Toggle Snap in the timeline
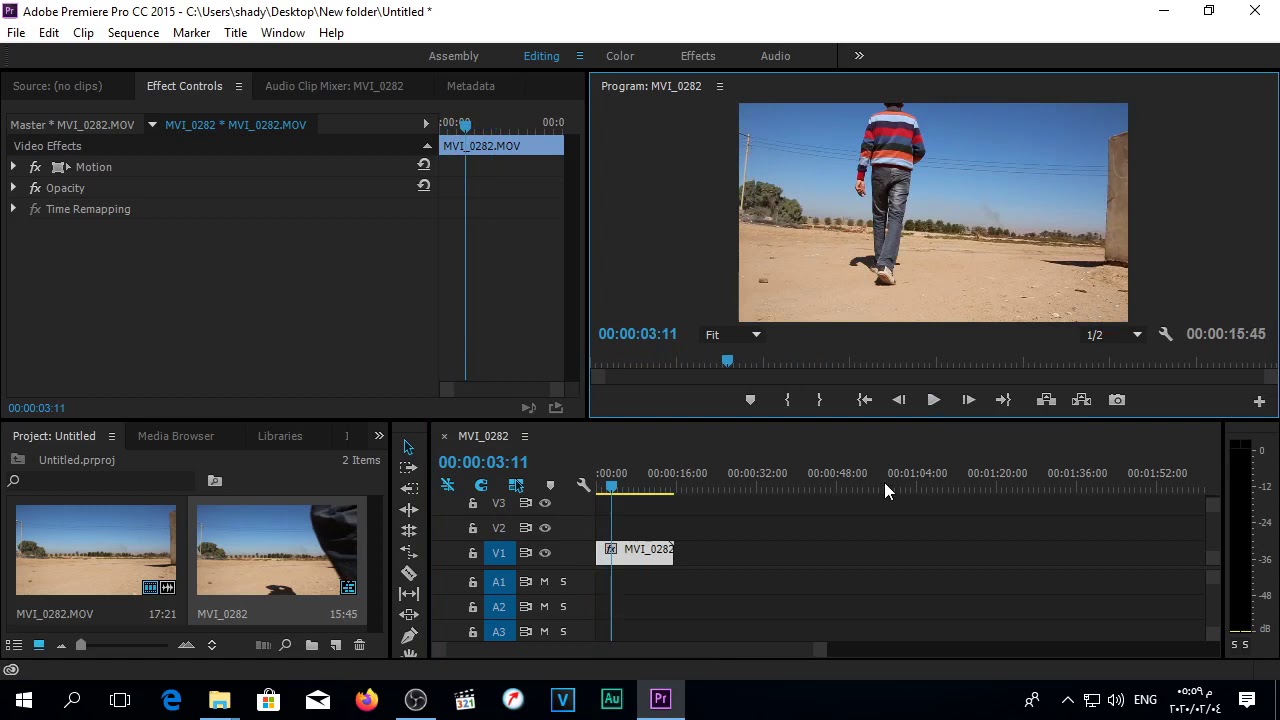This screenshot has width=1280, height=720. [x=481, y=485]
